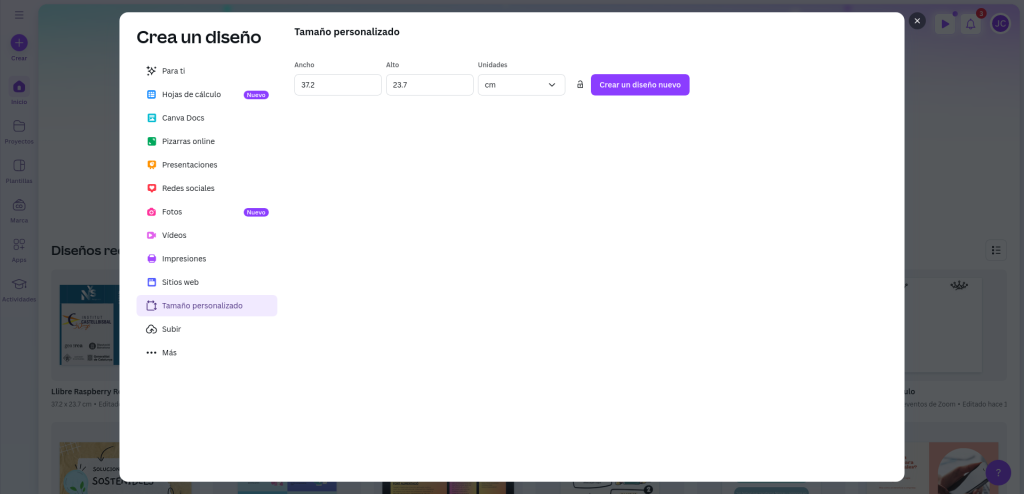Click the Presentaciones orange icon
This screenshot has height=494, width=1024.
(152, 165)
